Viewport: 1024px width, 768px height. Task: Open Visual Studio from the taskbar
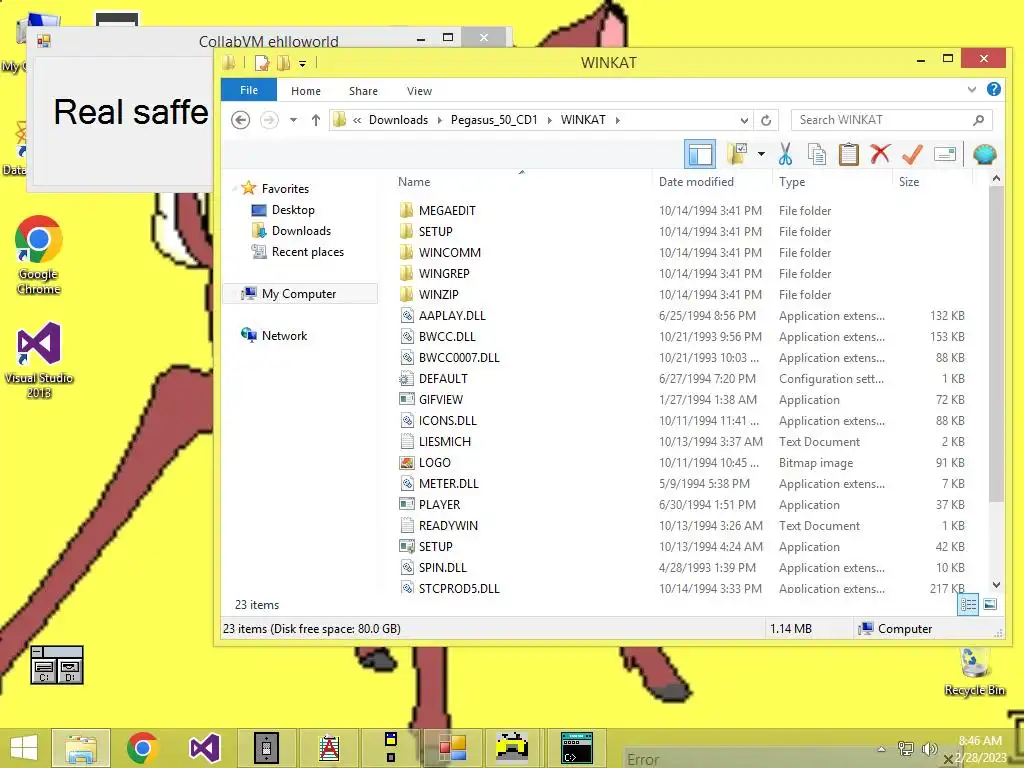point(204,748)
